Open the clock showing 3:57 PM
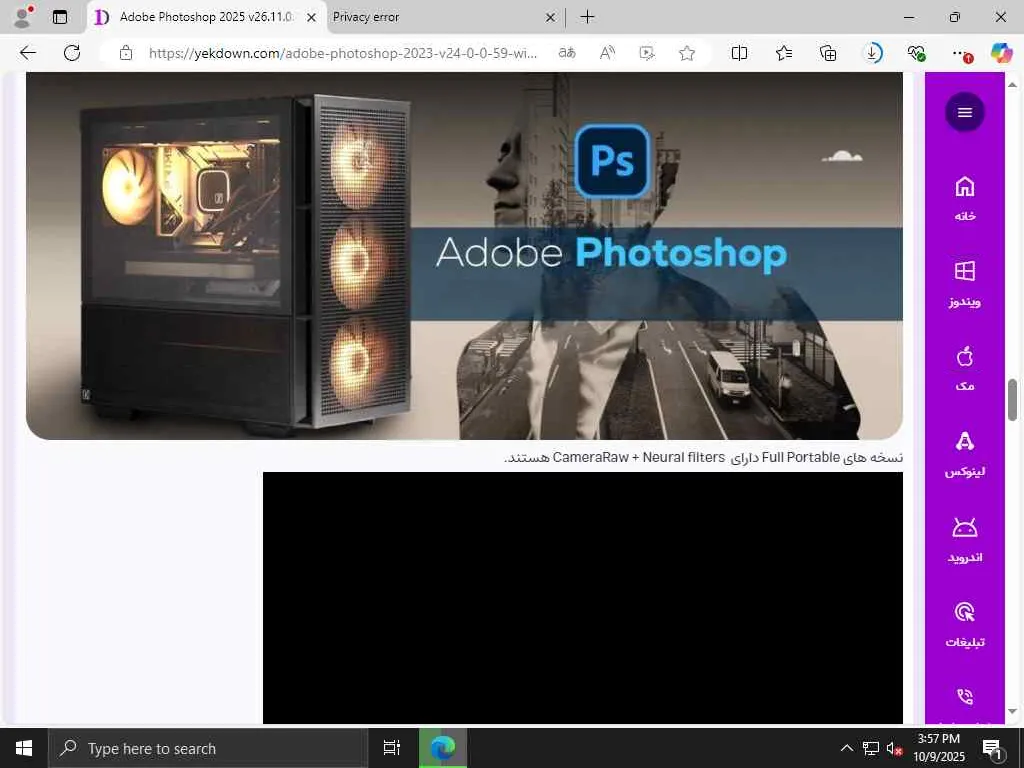 (938, 748)
